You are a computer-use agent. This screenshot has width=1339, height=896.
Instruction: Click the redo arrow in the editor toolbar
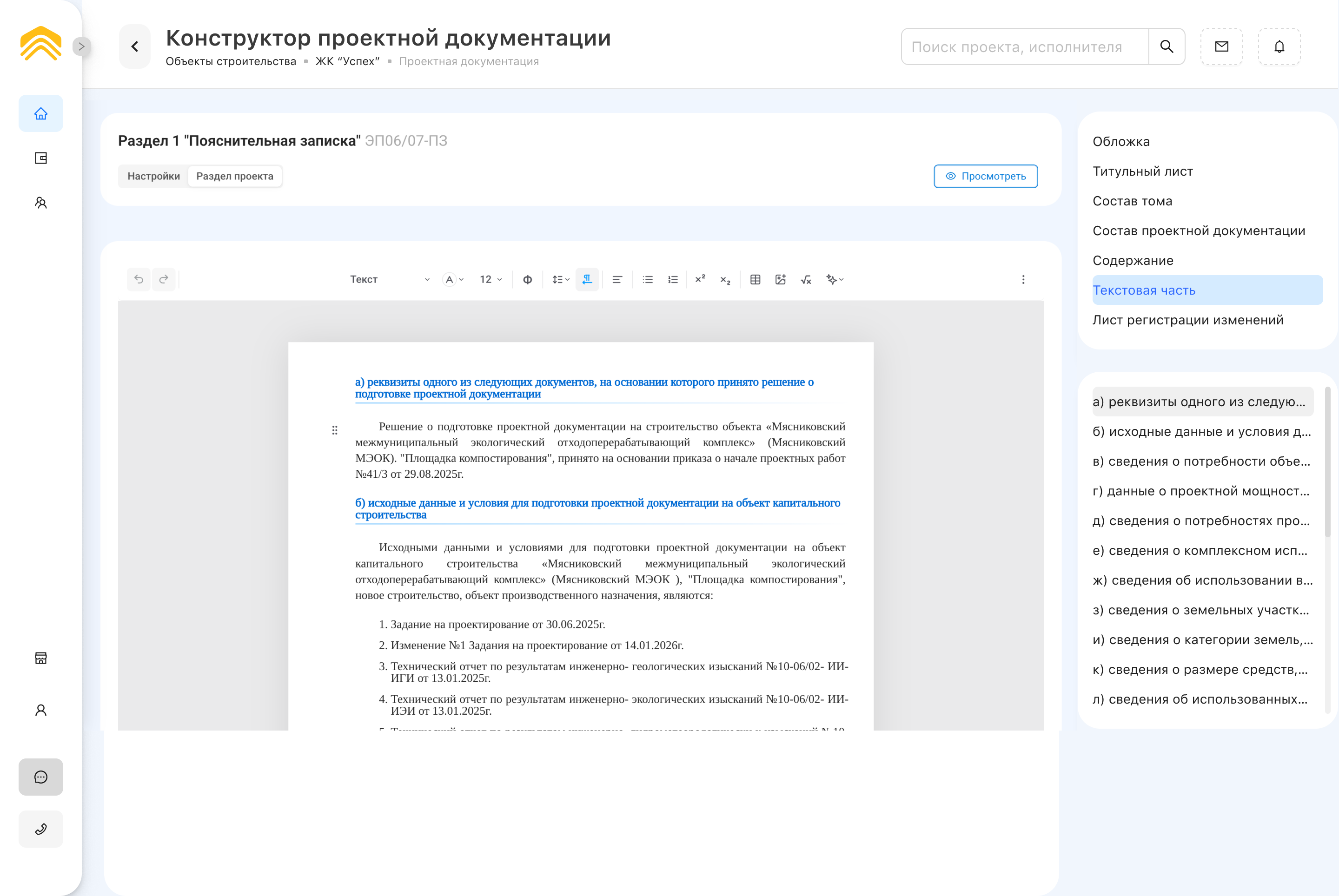[164, 279]
